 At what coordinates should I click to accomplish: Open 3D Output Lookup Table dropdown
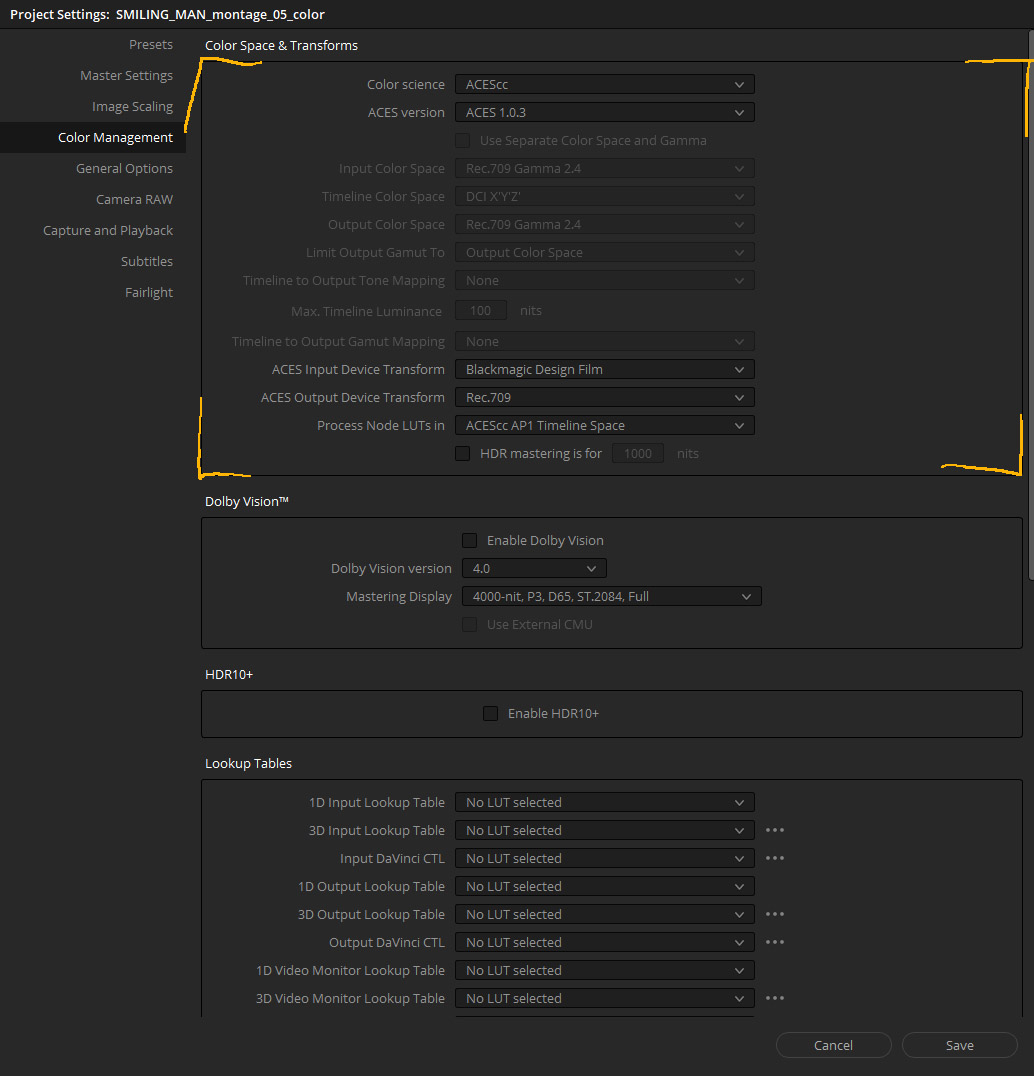604,915
